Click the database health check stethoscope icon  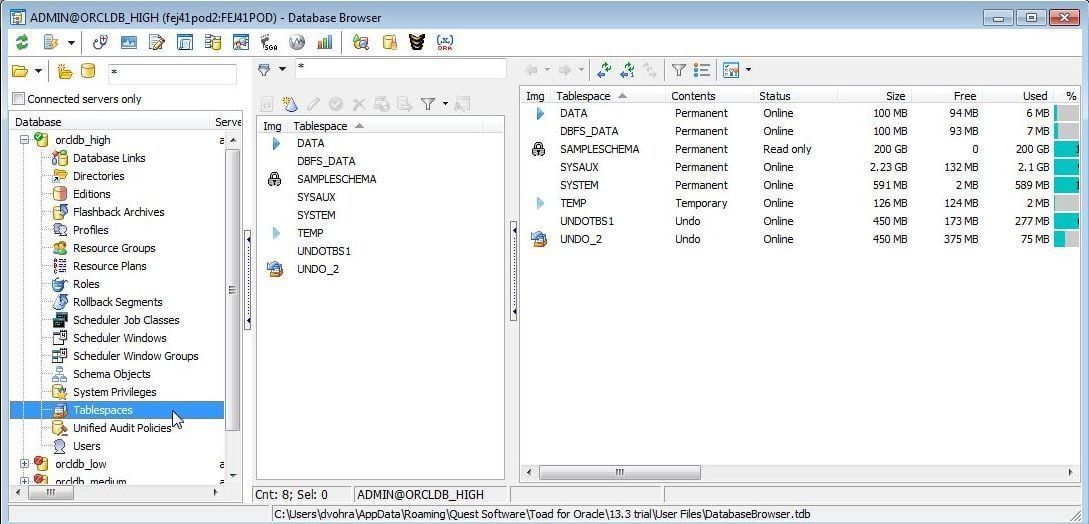101,43
